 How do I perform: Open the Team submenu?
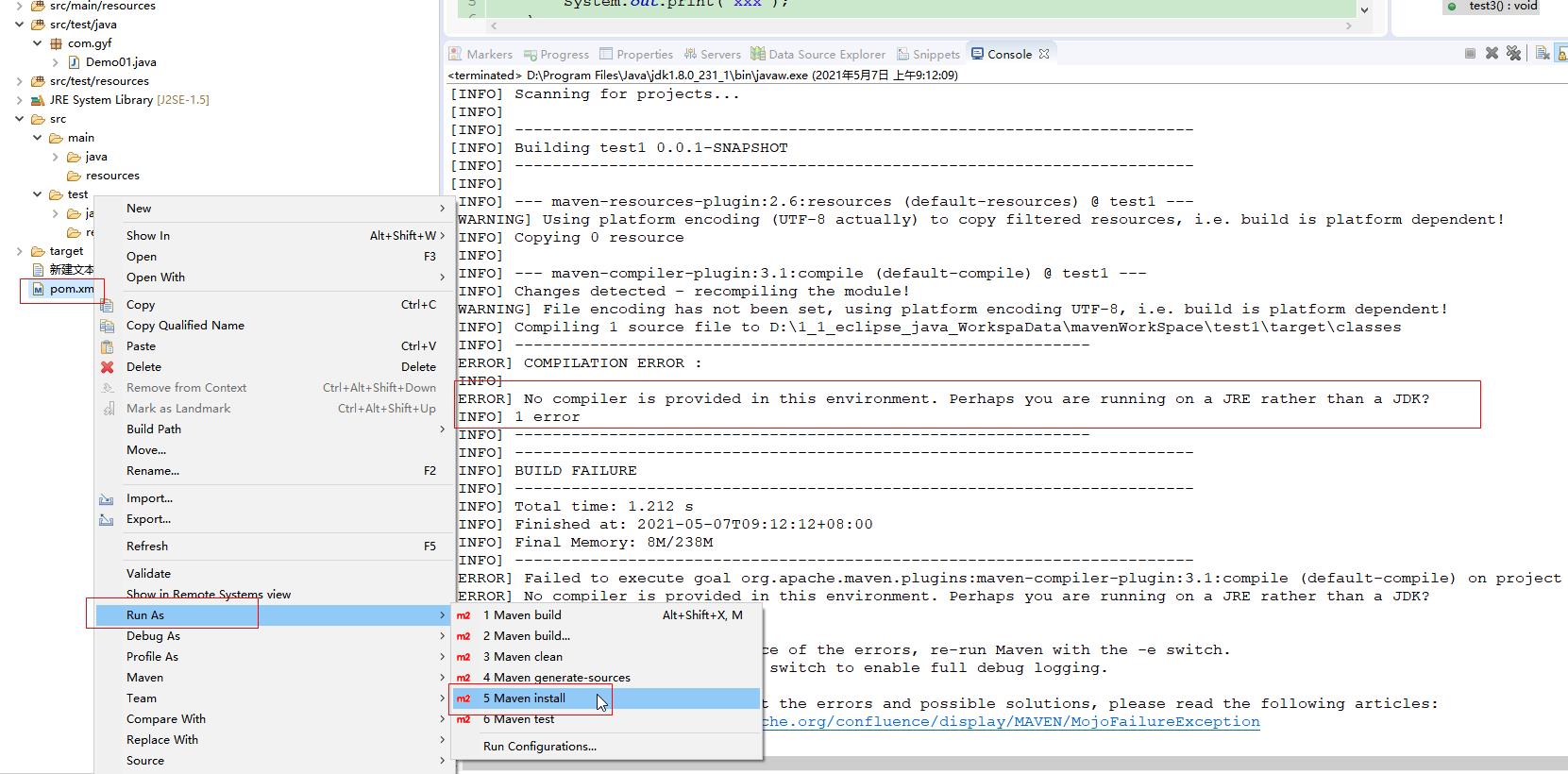point(274,698)
